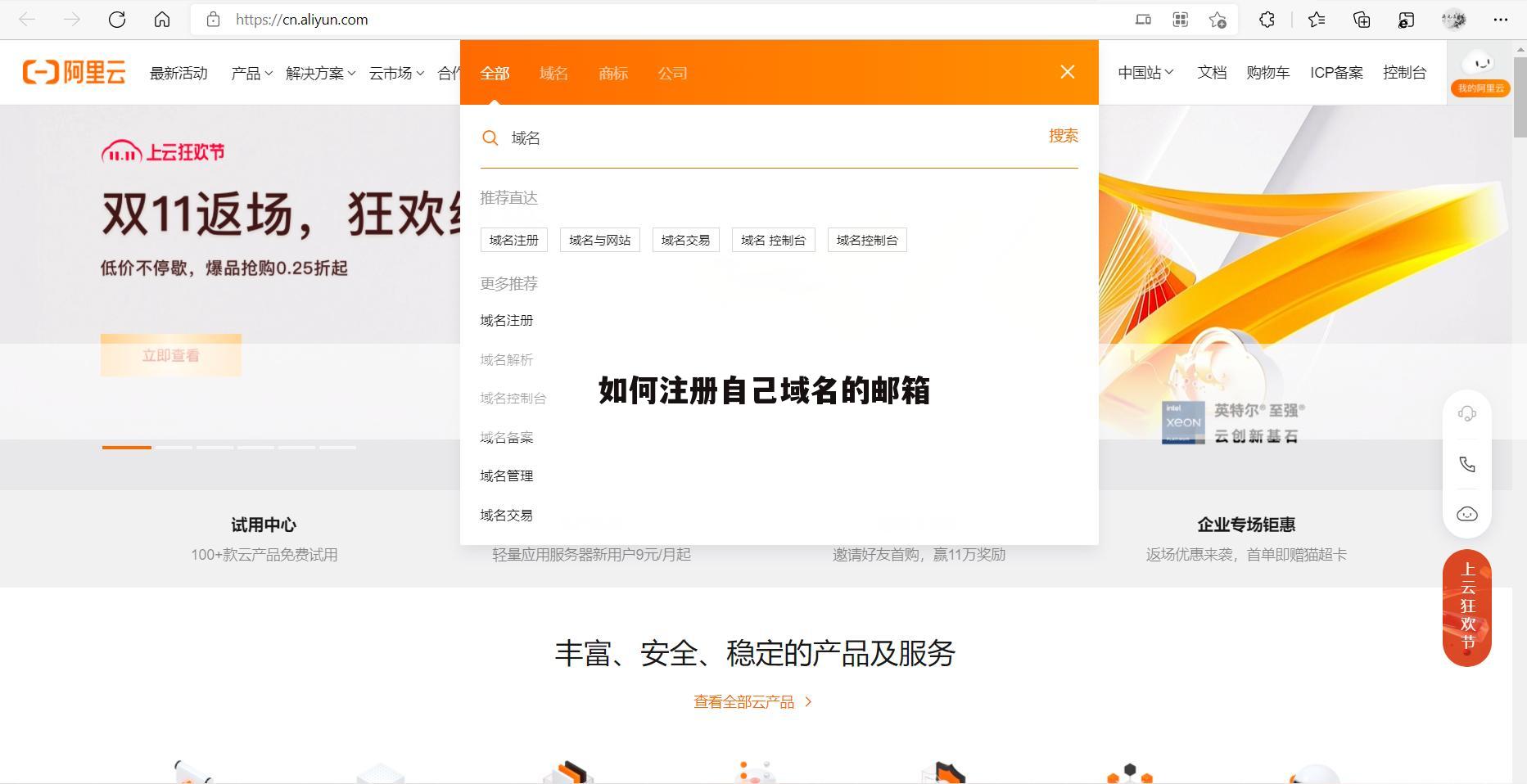This screenshot has height=784, width=1527.
Task: Open 最新活动 in the nav bar
Action: tap(178, 73)
